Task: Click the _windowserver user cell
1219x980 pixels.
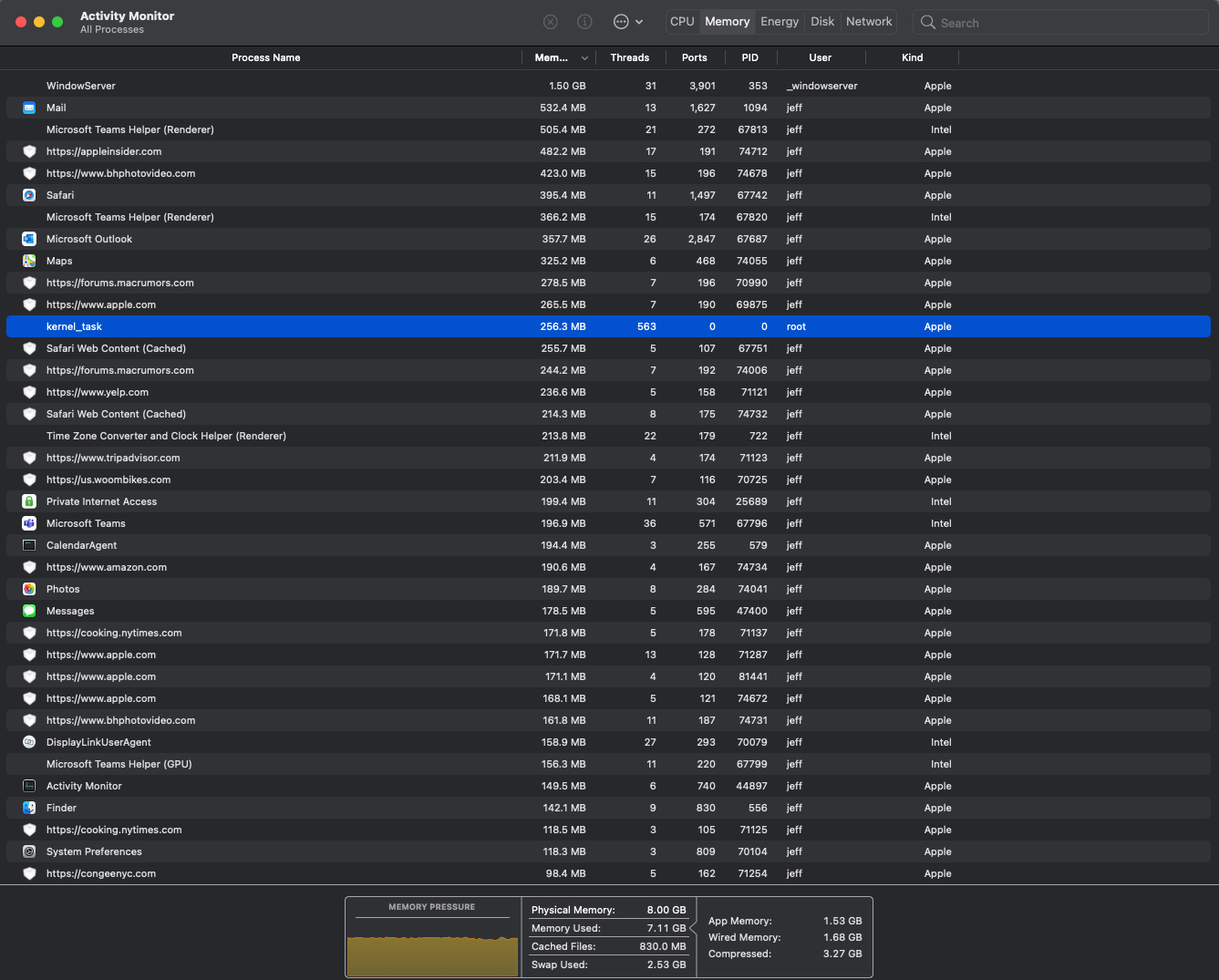Action: [x=822, y=86]
